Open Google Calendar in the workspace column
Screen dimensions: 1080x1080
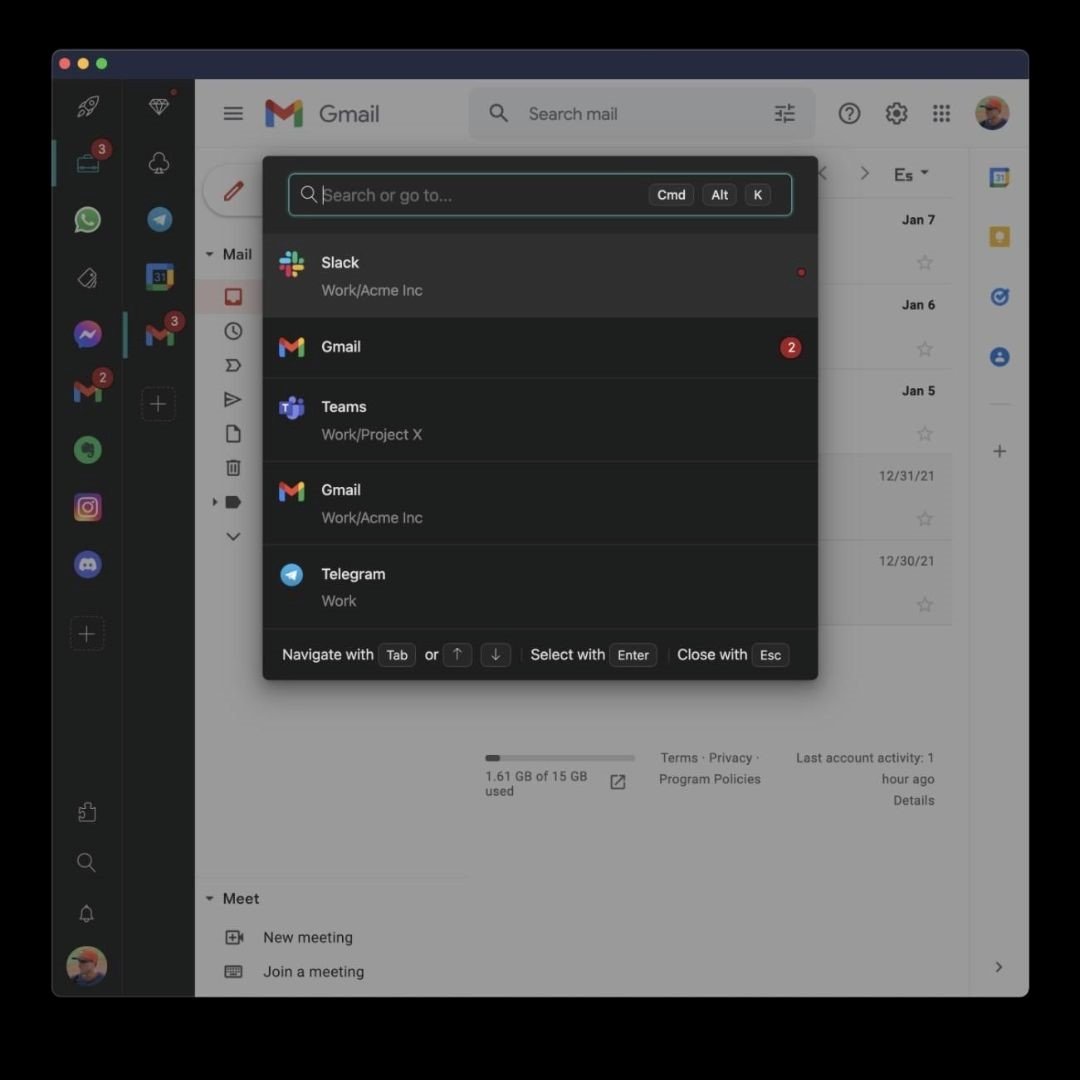click(x=159, y=277)
